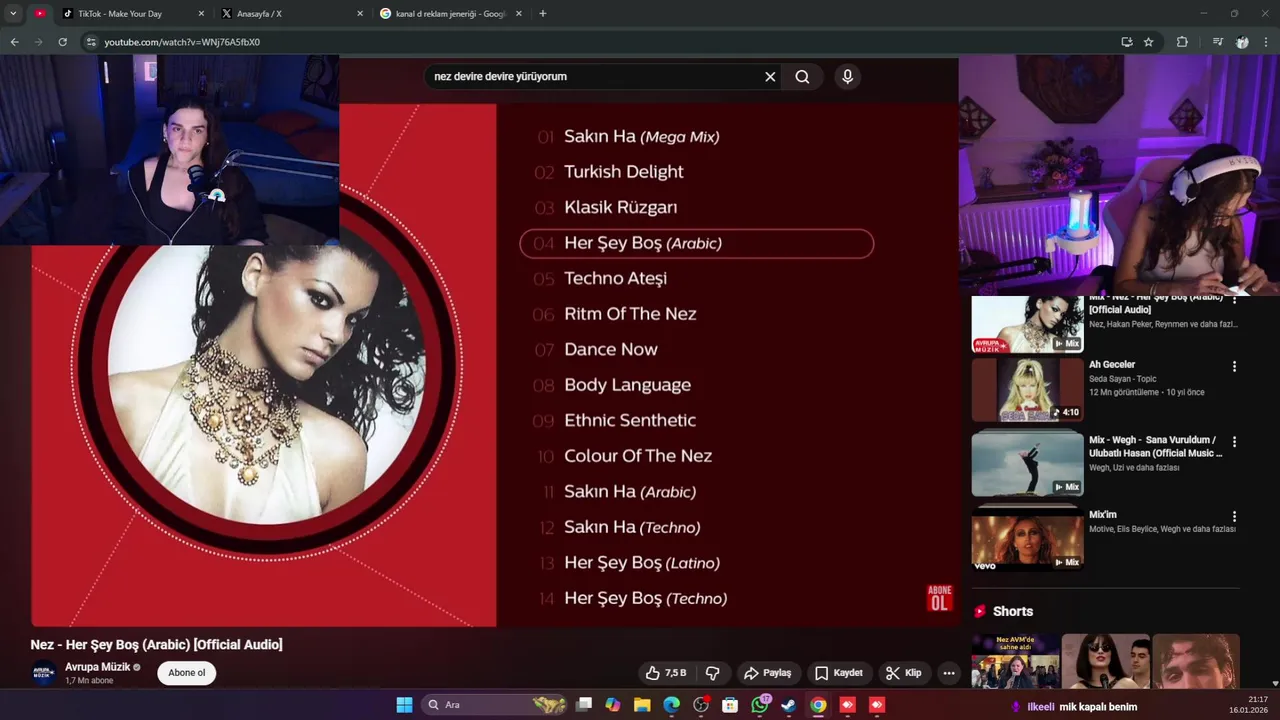Subscribe with the Abone ol button
Screen dimensions: 1280x720
pyautogui.click(x=187, y=673)
